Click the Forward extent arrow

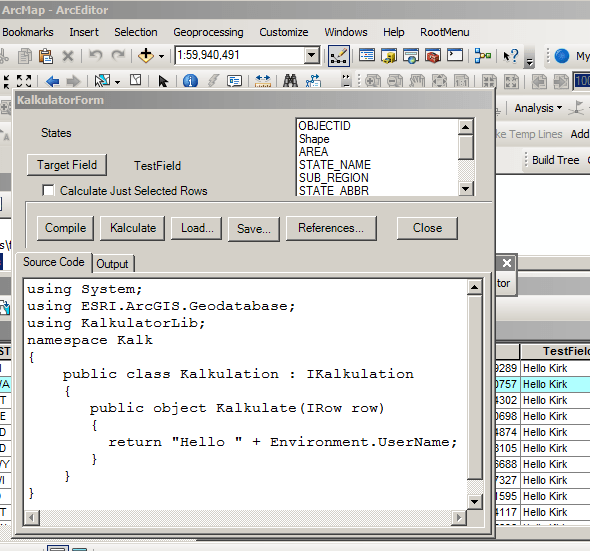coord(73,81)
